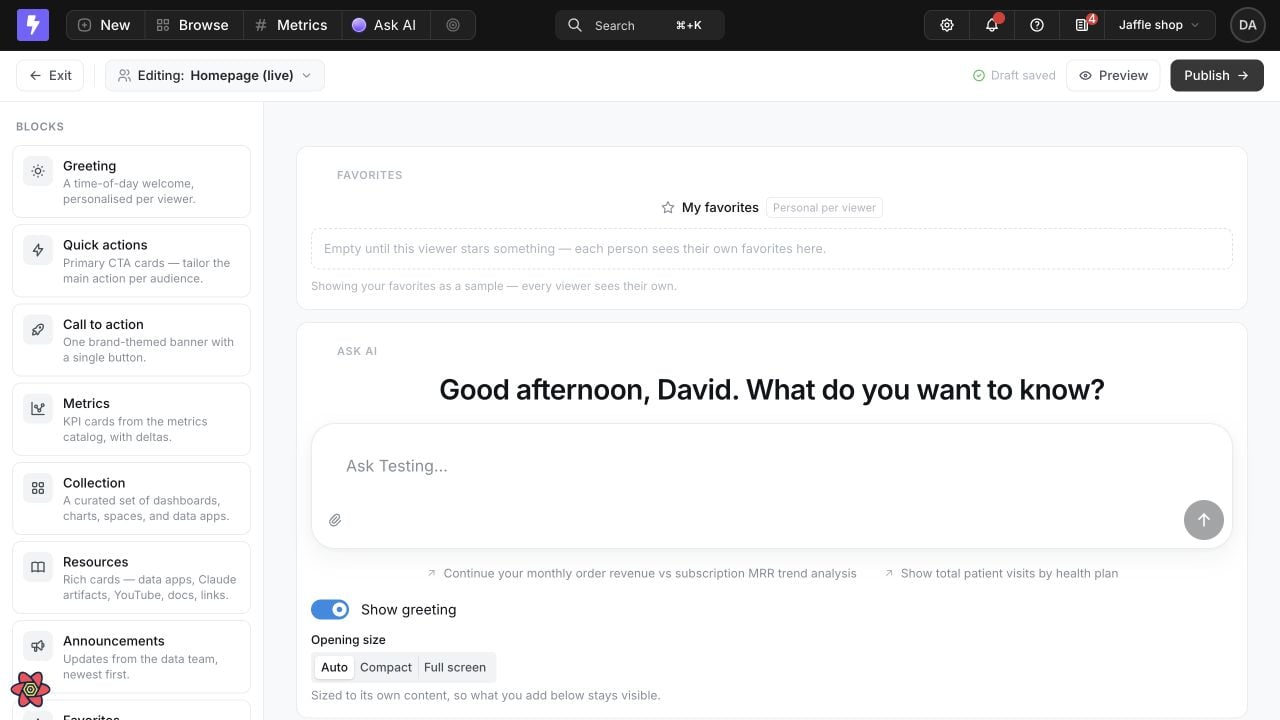Click the Metrics block chart icon

click(38, 408)
